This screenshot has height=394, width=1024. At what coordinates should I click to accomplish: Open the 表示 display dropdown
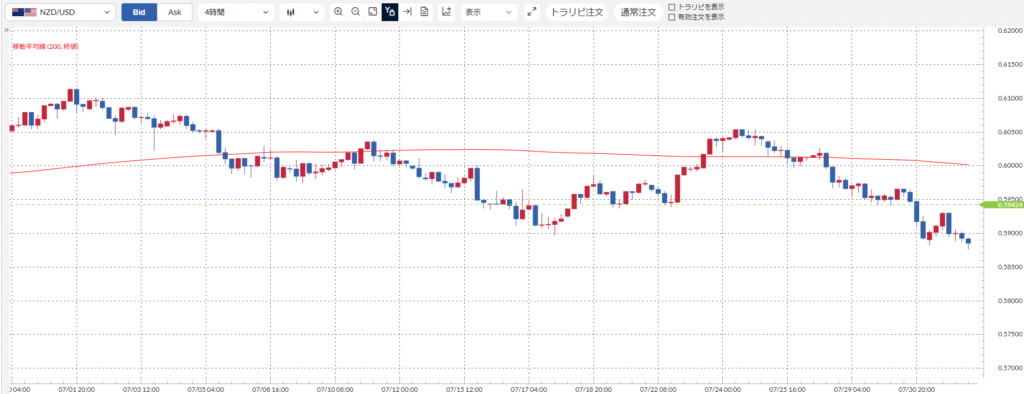pos(489,12)
